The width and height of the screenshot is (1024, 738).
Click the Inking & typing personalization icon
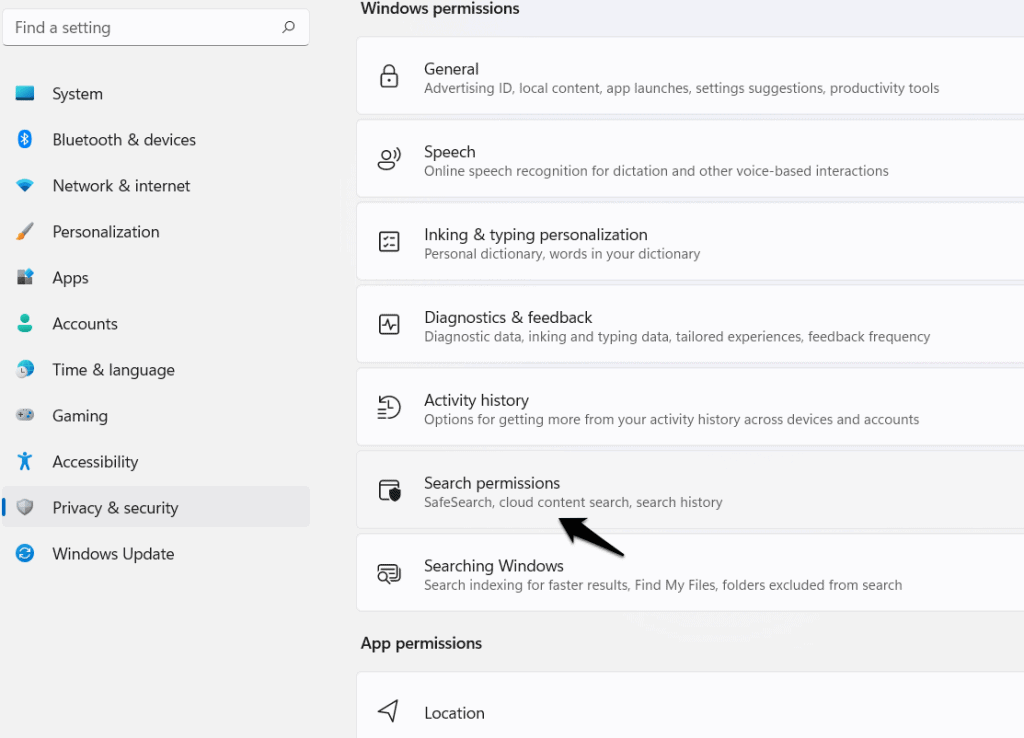coord(389,242)
